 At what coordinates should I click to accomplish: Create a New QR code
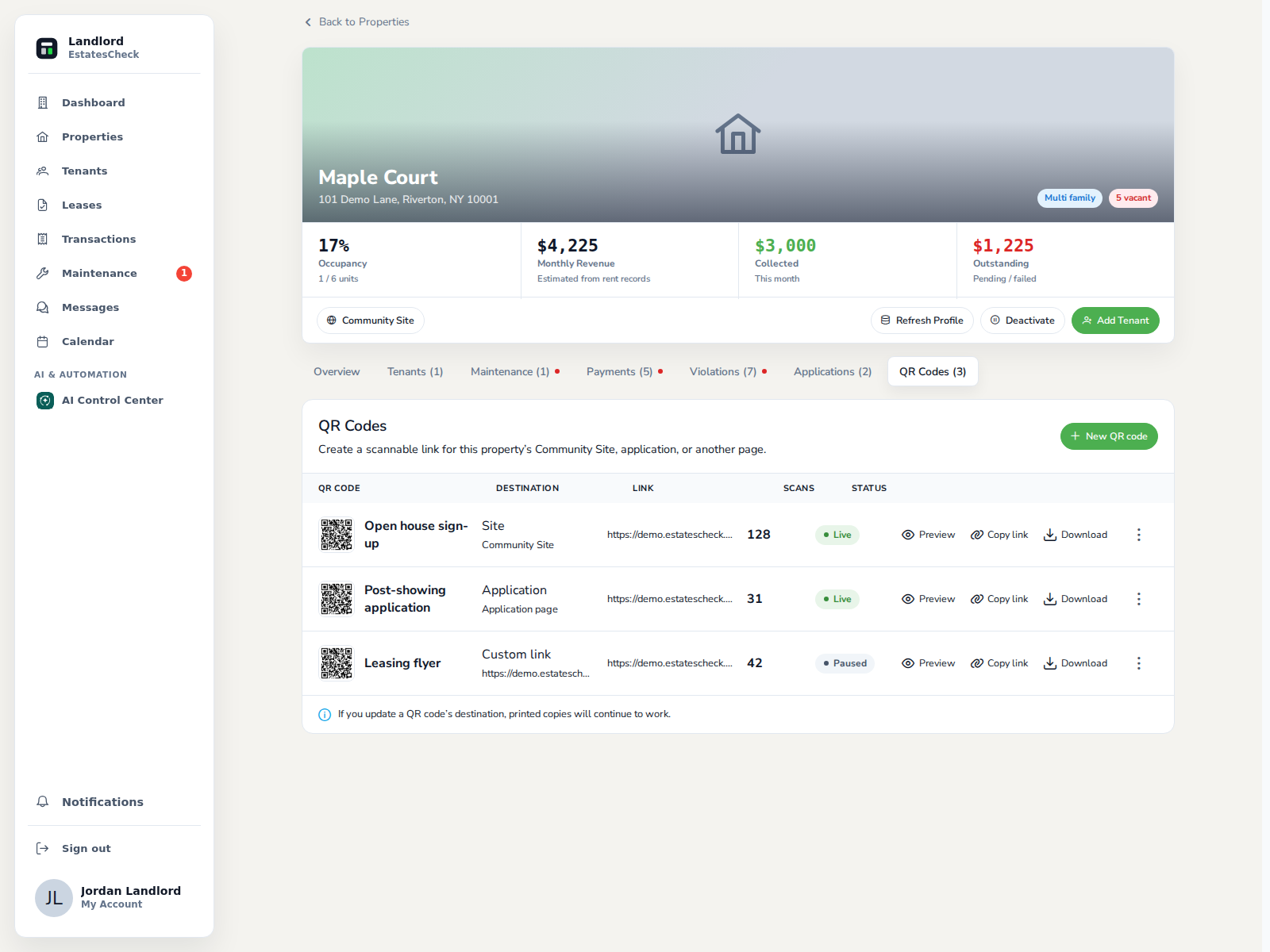[1109, 436]
